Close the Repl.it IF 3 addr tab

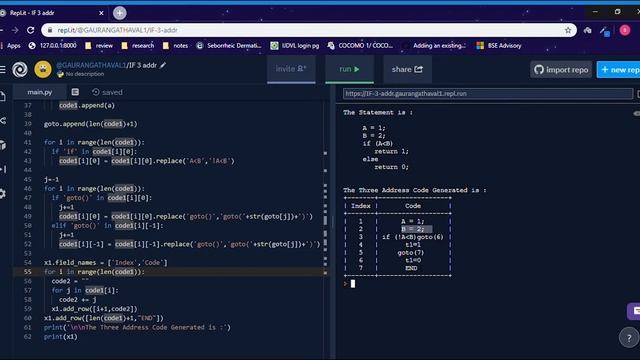pyautogui.click(x=101, y=13)
